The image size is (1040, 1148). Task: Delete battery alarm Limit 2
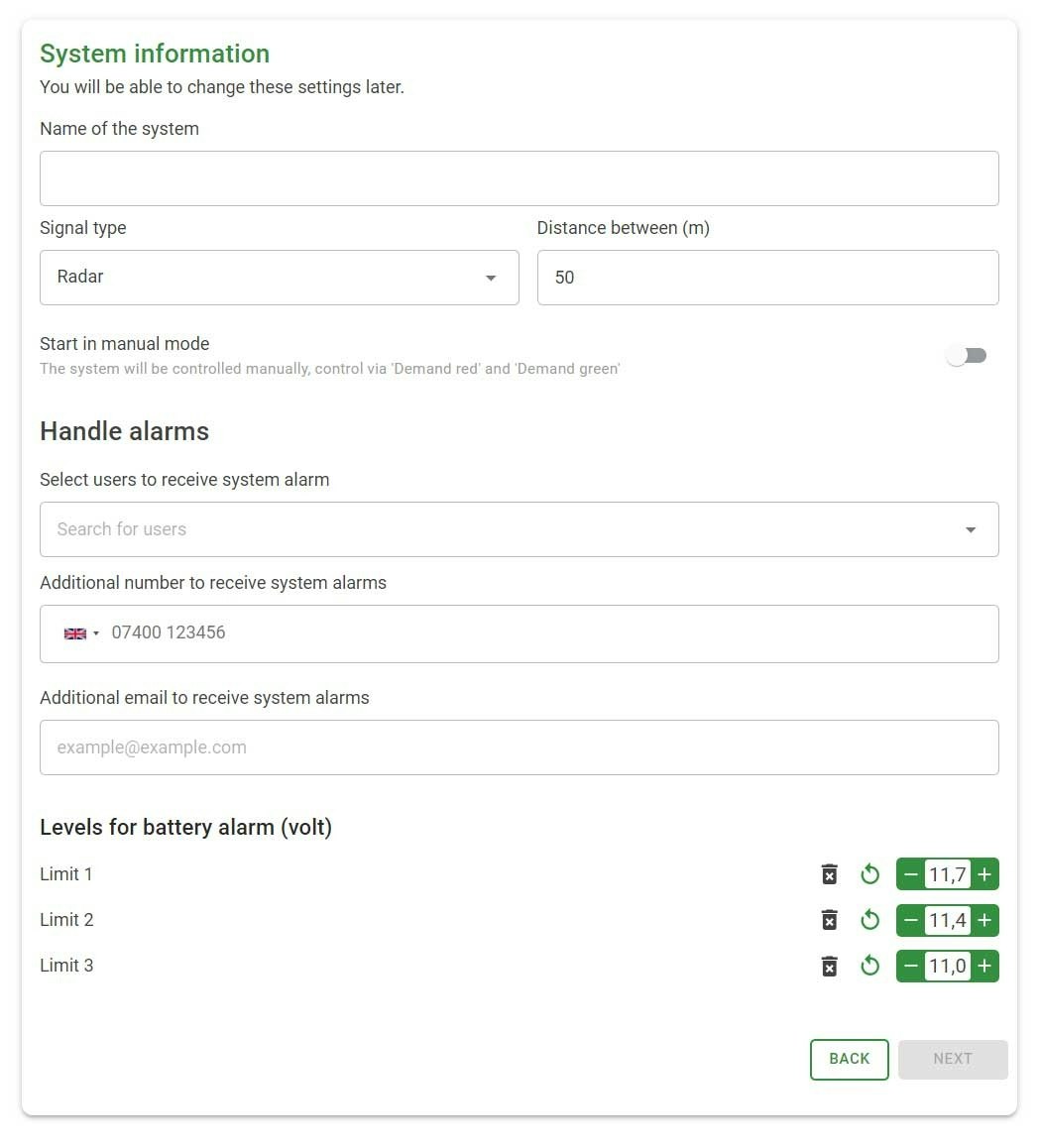click(x=830, y=920)
